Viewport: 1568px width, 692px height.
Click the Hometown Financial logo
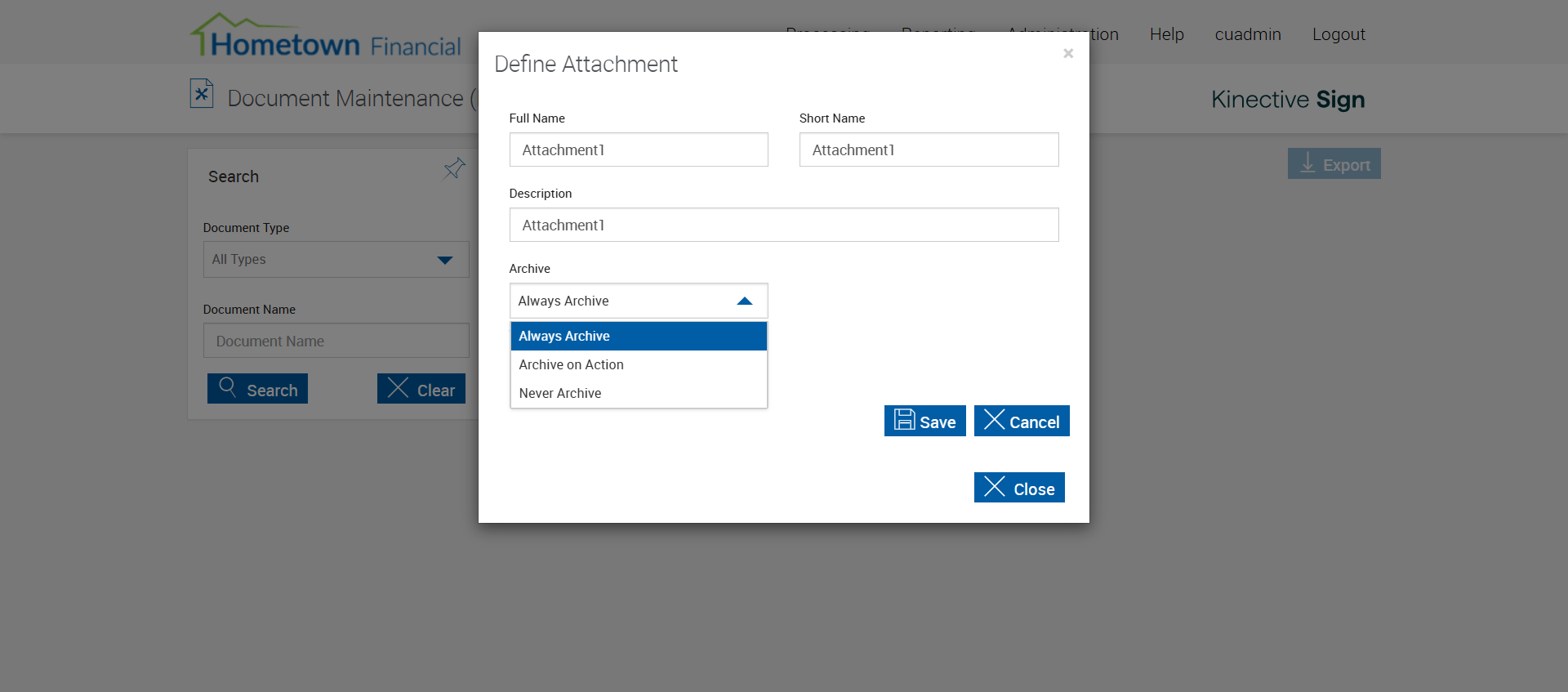pyautogui.click(x=326, y=37)
